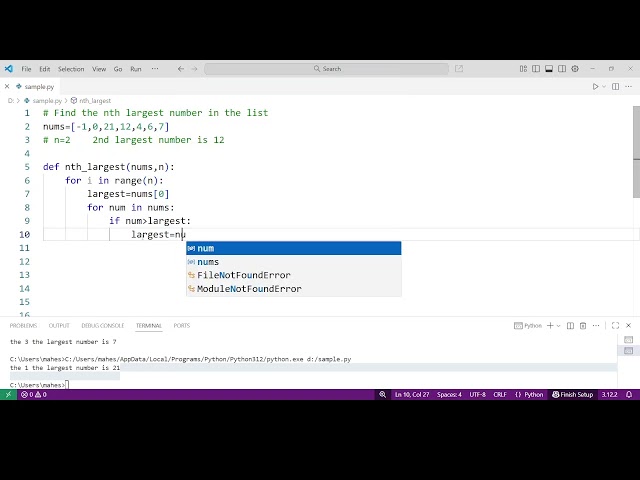Open the settings gear in title bar
This screenshot has width=640, height=480.
[x=575, y=69]
